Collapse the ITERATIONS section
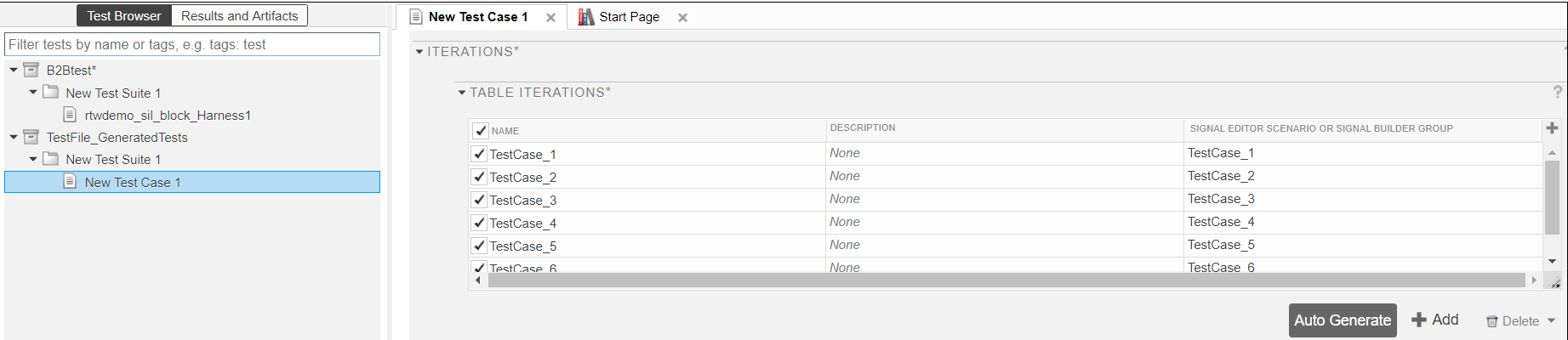The image size is (1568, 340). tap(419, 52)
